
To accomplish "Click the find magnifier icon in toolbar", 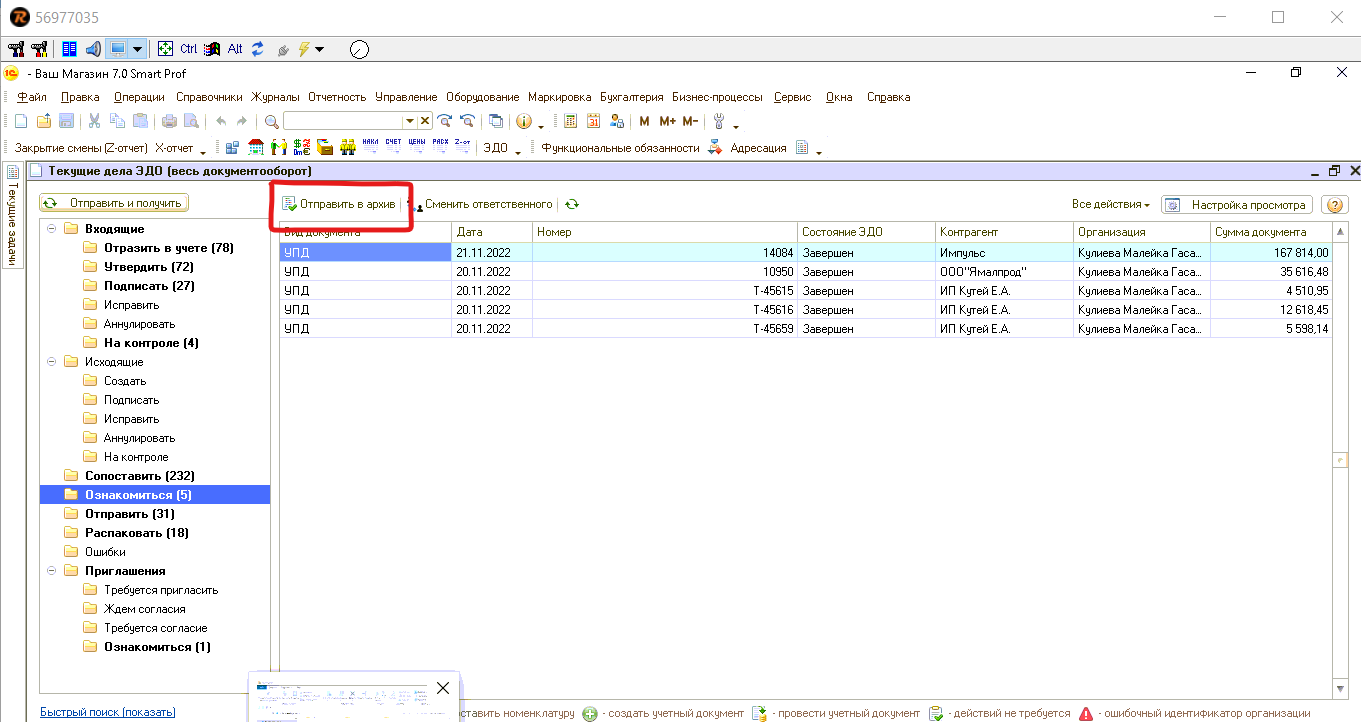I will [271, 121].
